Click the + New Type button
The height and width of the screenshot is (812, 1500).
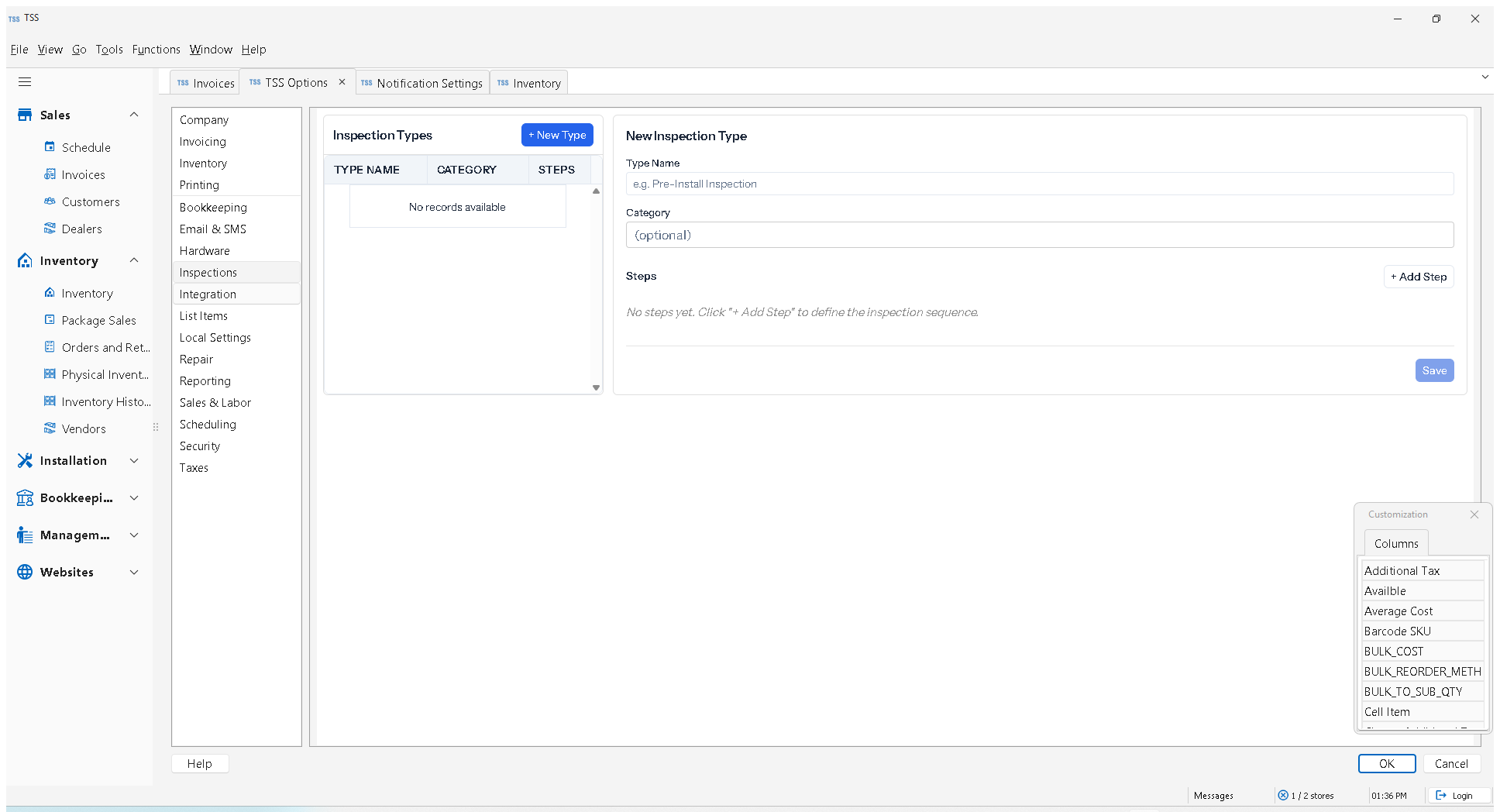557,135
